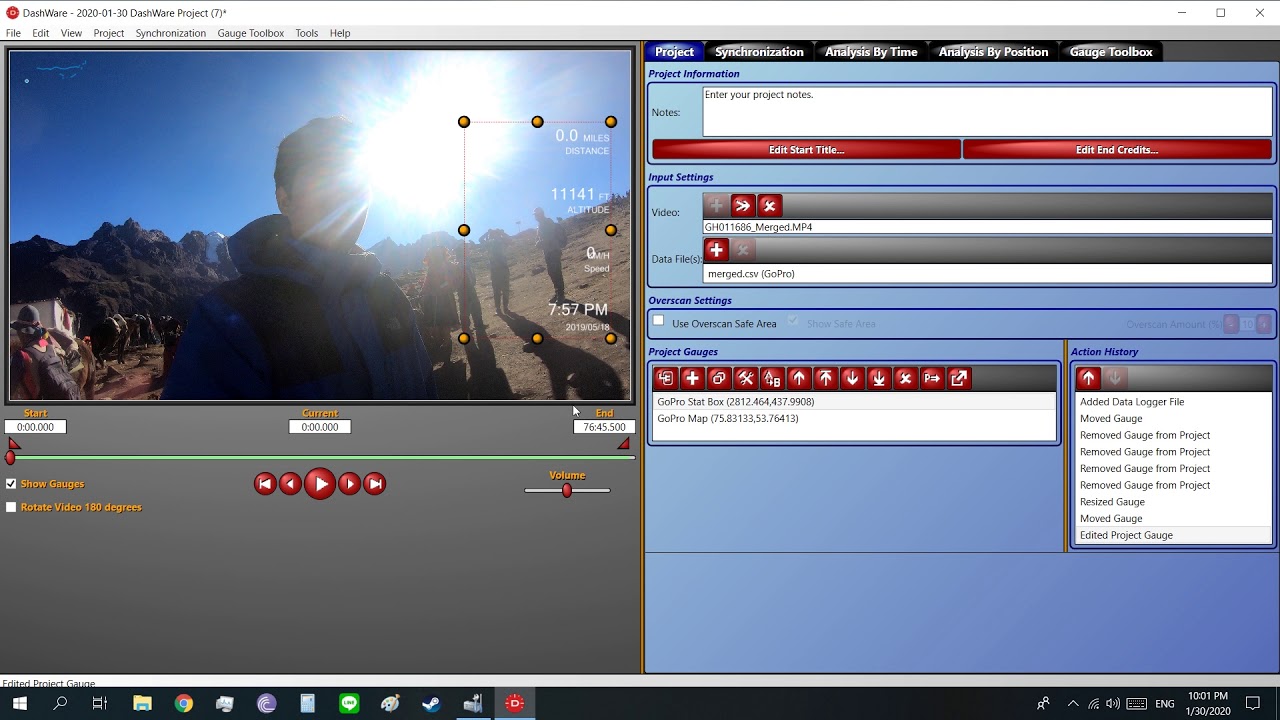Viewport: 1280px width, 720px height.
Task: Jump to the video start
Action: [265, 484]
